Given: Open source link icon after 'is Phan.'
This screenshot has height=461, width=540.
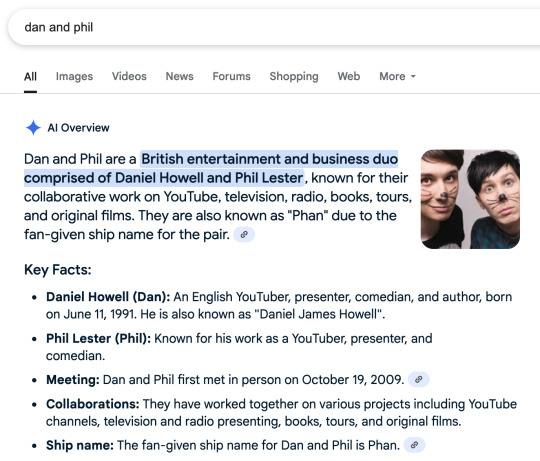Looking at the screenshot, I should (x=414, y=445).
